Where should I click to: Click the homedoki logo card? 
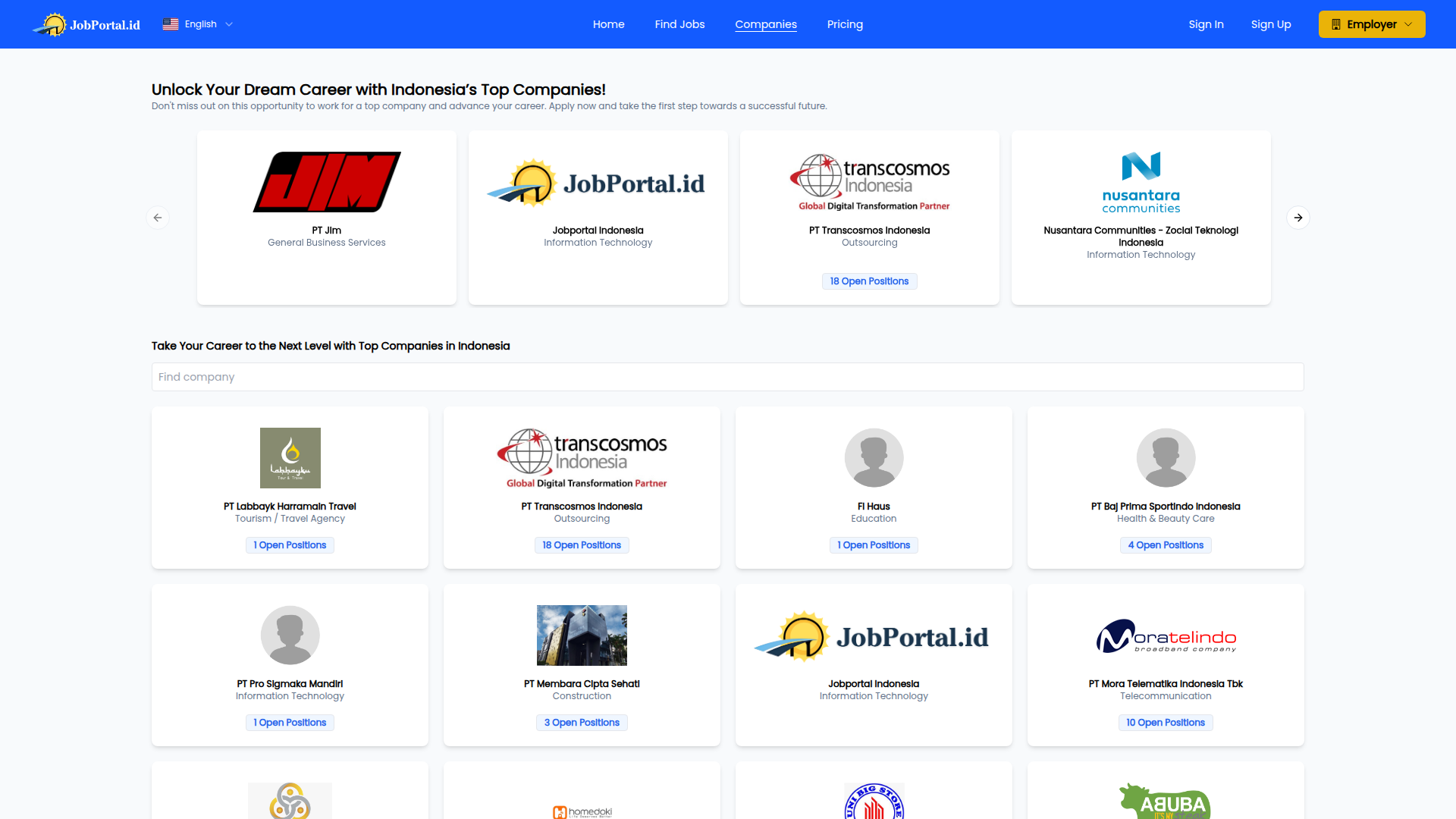click(x=582, y=811)
